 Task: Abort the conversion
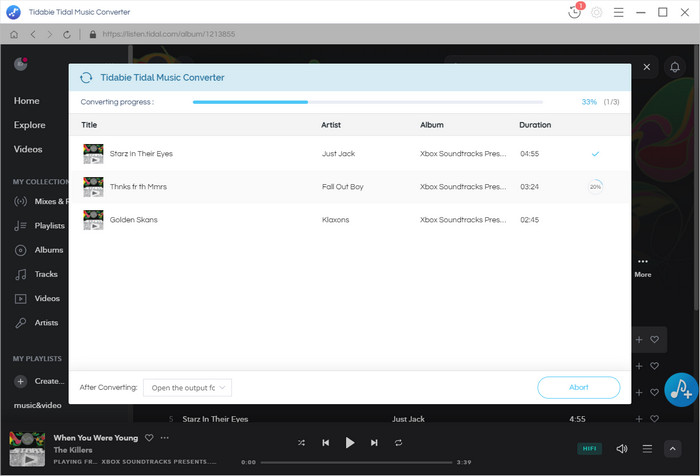(579, 388)
